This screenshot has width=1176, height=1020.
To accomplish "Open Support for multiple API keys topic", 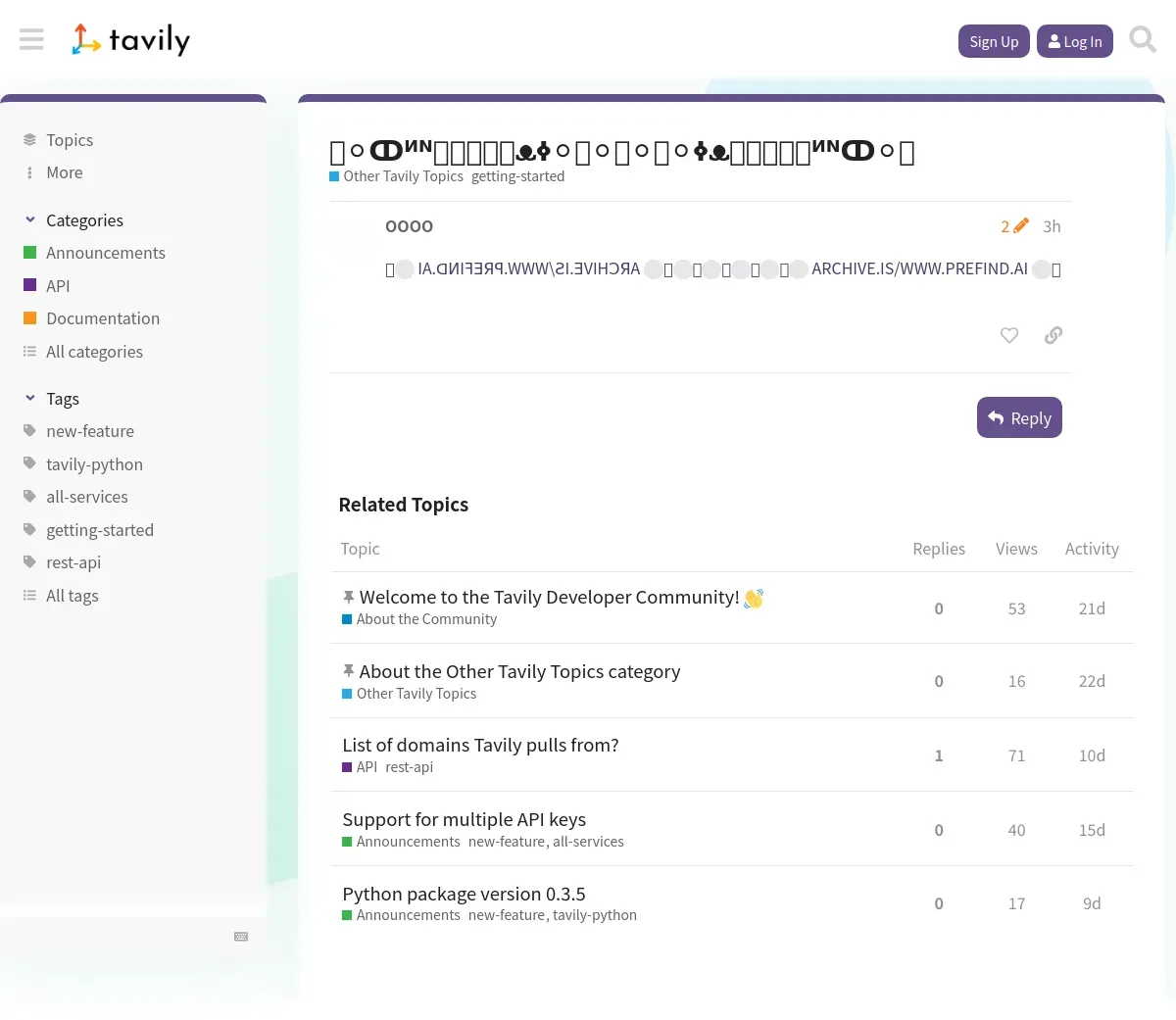I will pos(464,819).
